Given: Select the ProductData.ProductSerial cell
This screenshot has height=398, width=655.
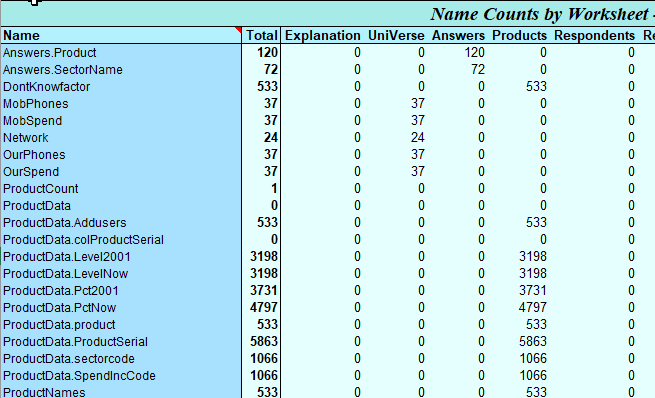Looking at the screenshot, I should (x=121, y=342).
